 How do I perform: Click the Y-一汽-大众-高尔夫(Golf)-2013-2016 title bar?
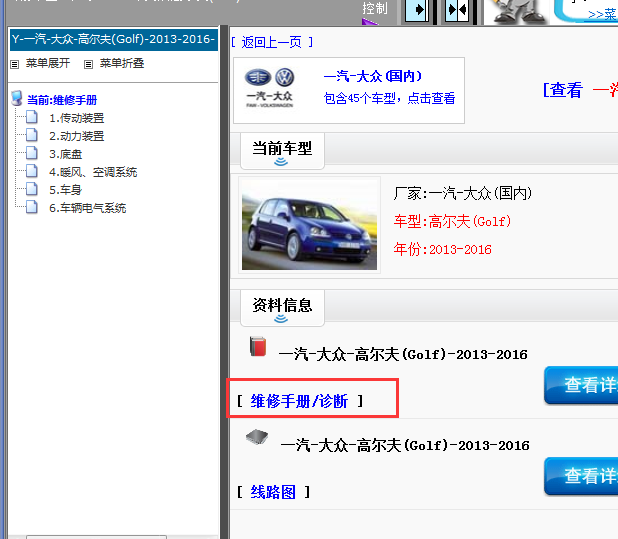114,39
